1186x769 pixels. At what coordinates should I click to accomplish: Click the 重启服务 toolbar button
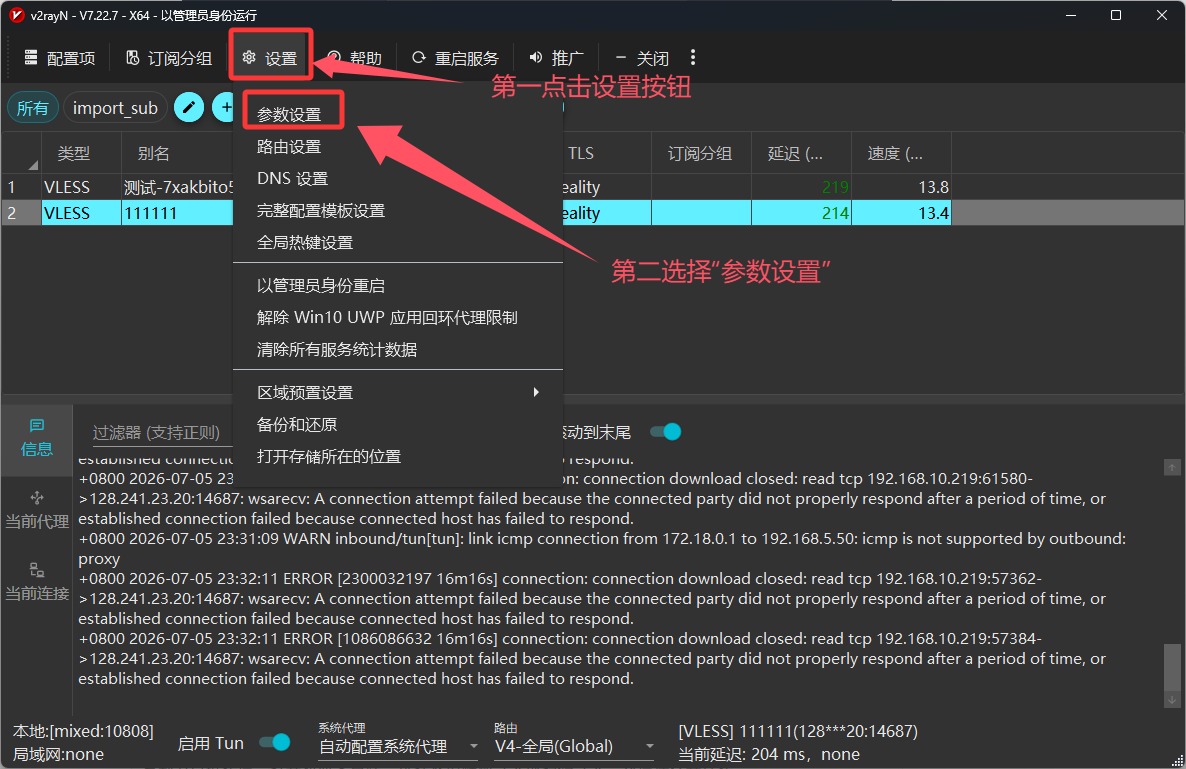click(x=455, y=58)
